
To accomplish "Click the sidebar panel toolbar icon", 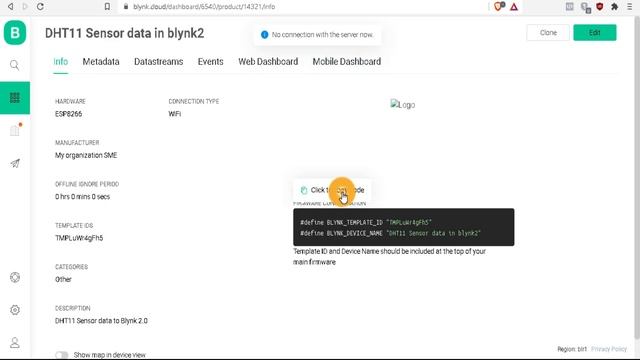I will pyautogui.click(x=569, y=7).
